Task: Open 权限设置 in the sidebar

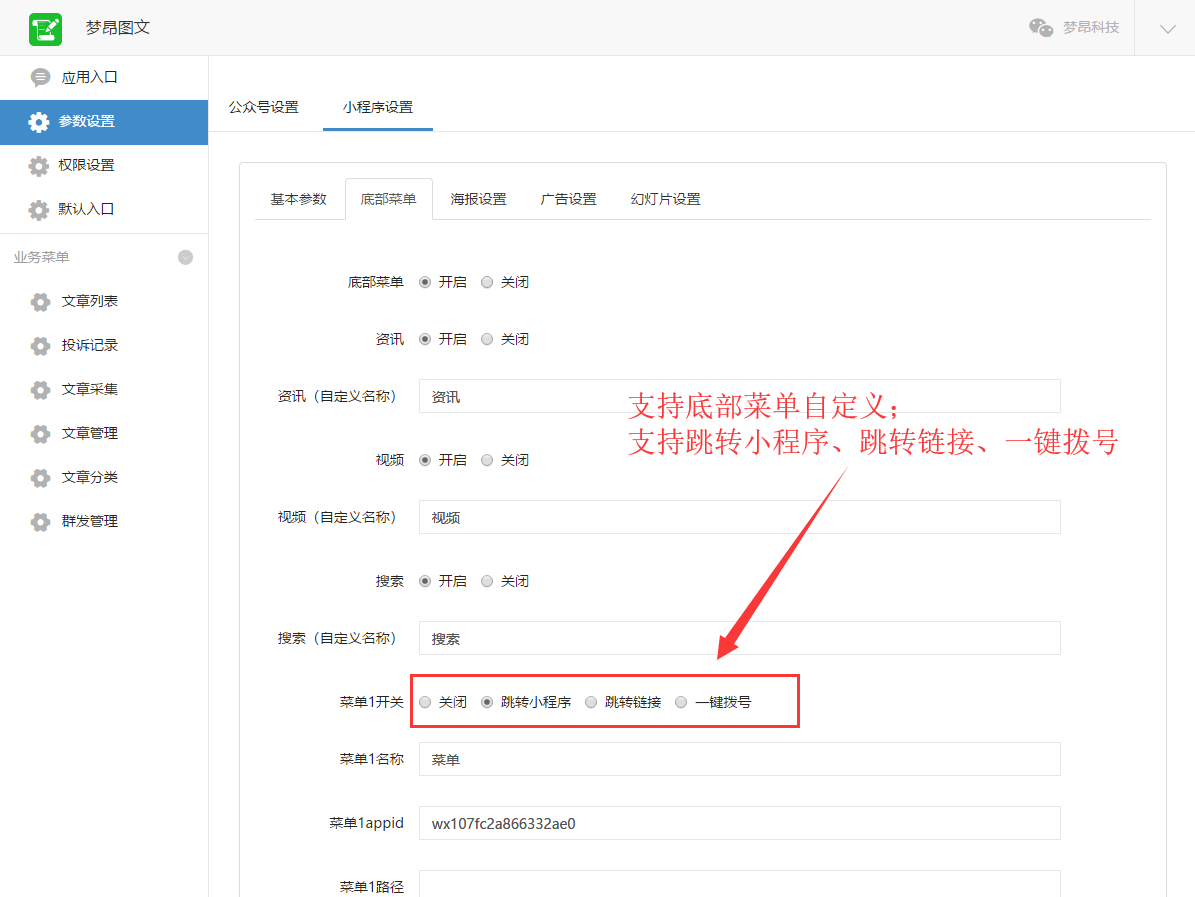Action: point(104,165)
